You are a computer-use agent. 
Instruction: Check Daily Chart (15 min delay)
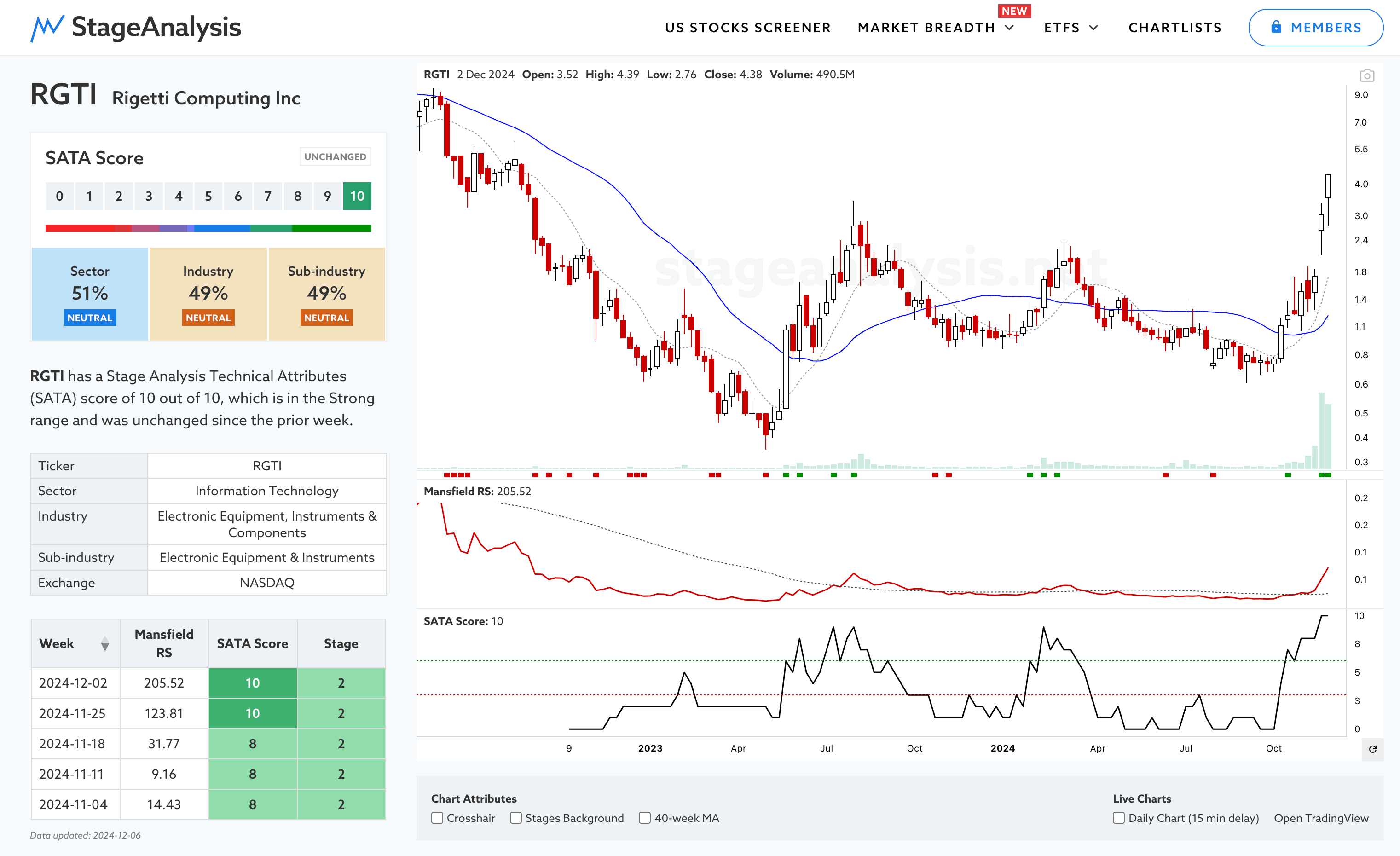point(1119,818)
